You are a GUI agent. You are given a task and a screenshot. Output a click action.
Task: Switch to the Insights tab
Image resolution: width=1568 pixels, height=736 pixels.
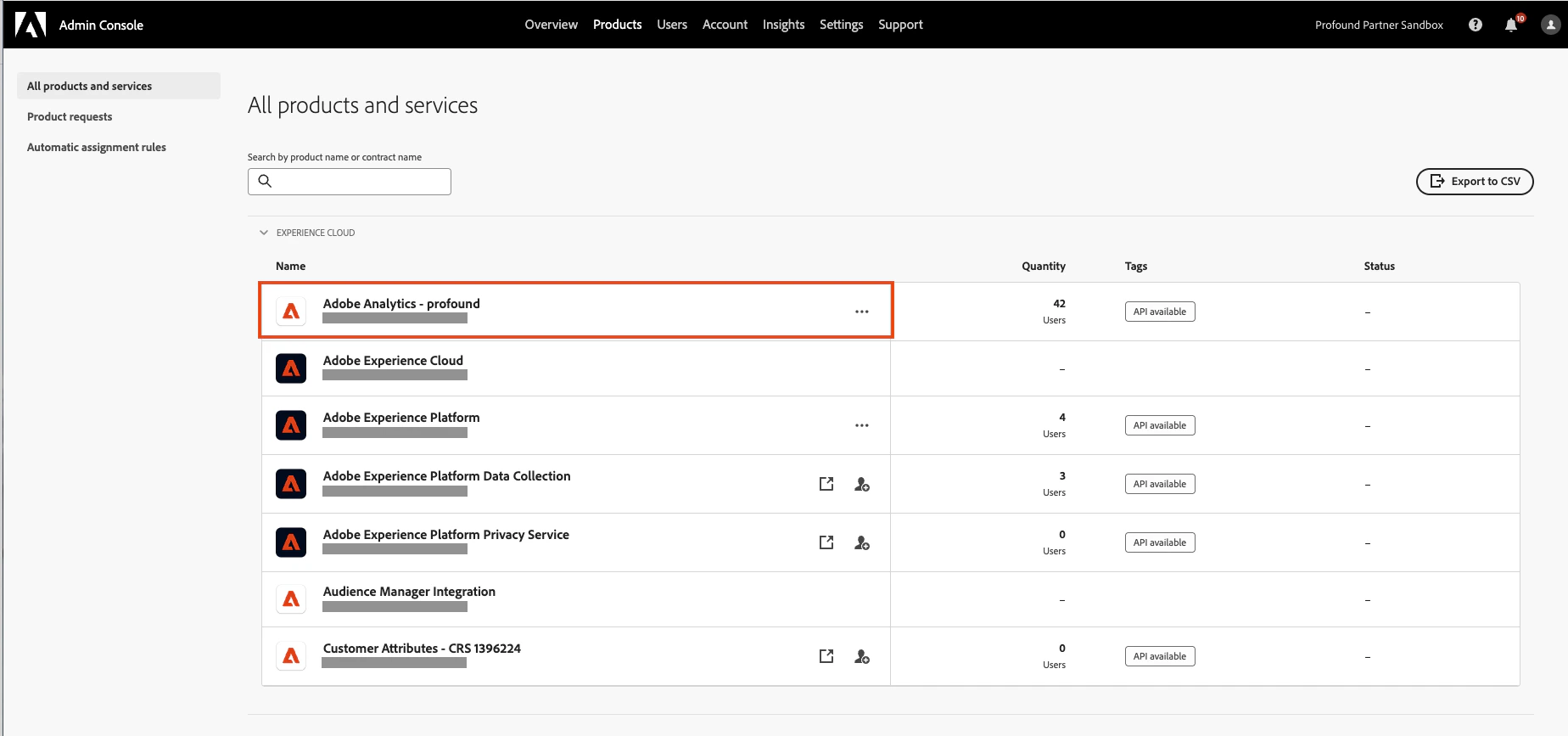pos(783,25)
